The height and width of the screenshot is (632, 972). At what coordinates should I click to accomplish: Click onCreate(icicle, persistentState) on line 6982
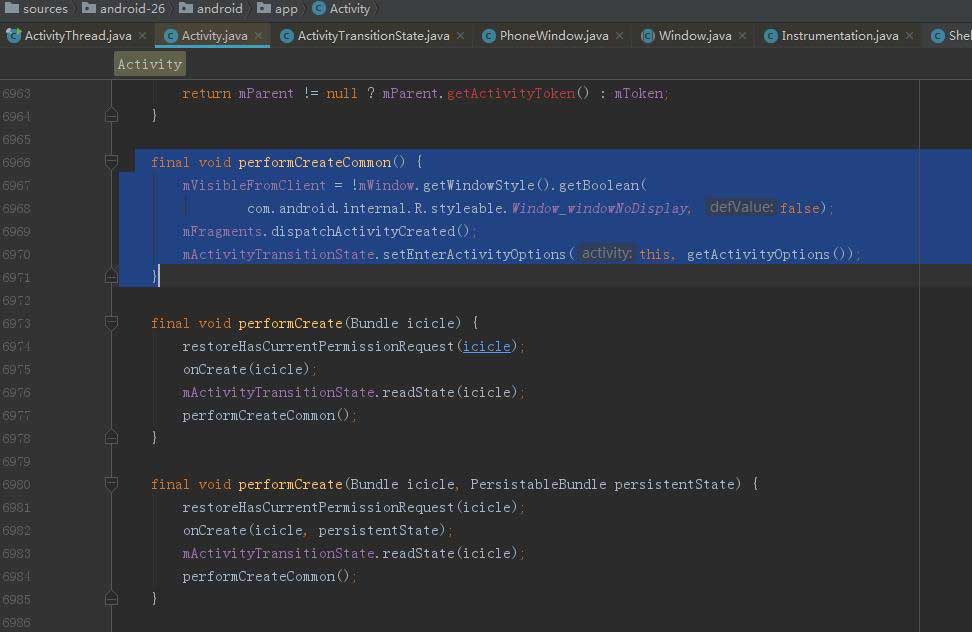coord(314,530)
